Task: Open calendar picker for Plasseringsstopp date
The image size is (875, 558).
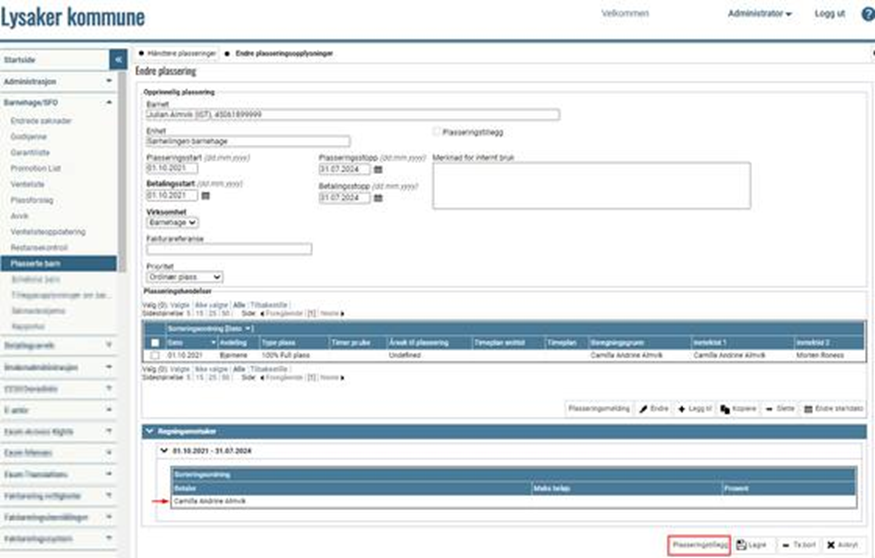Action: tap(378, 170)
